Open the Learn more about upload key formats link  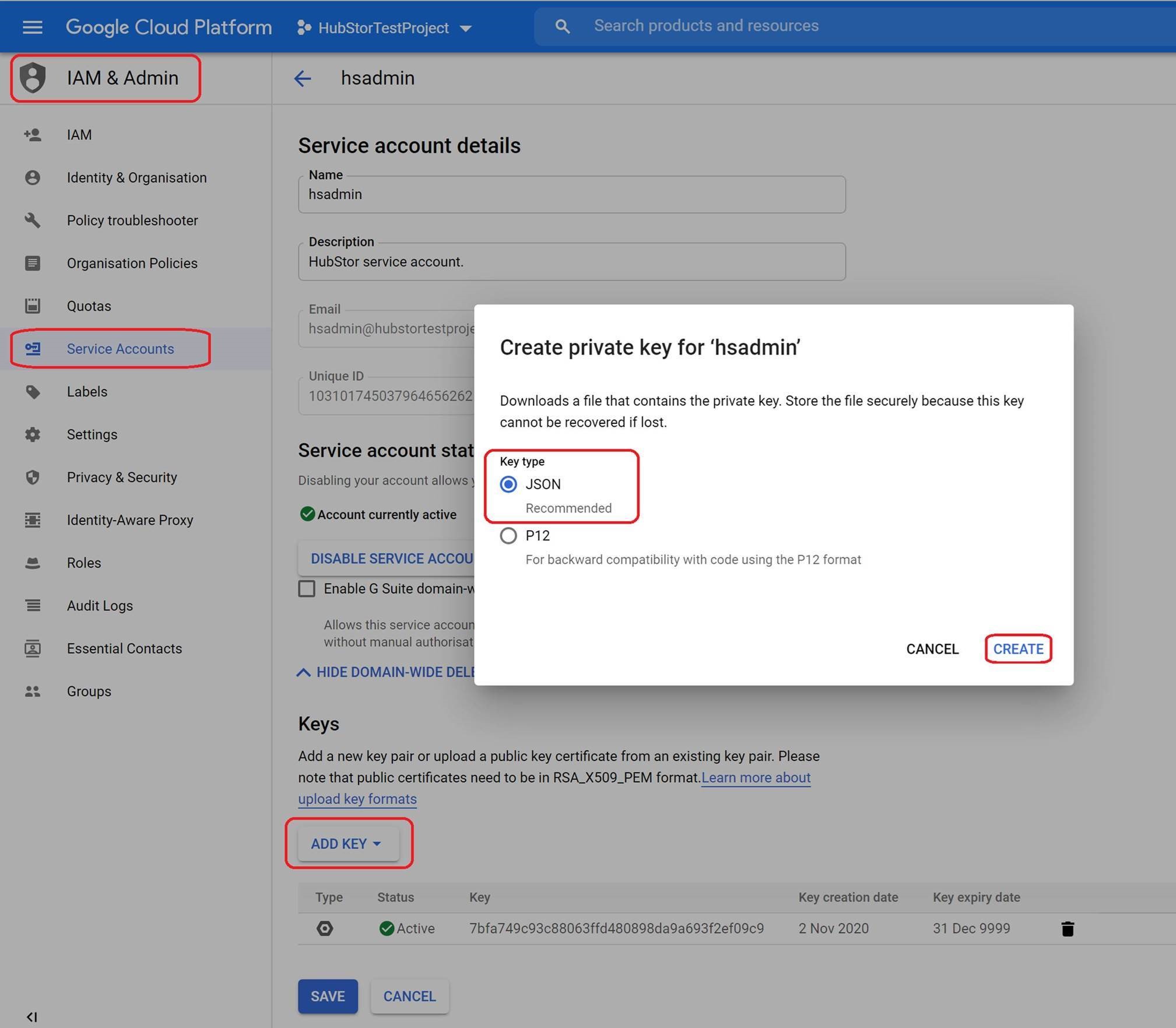coord(755,778)
